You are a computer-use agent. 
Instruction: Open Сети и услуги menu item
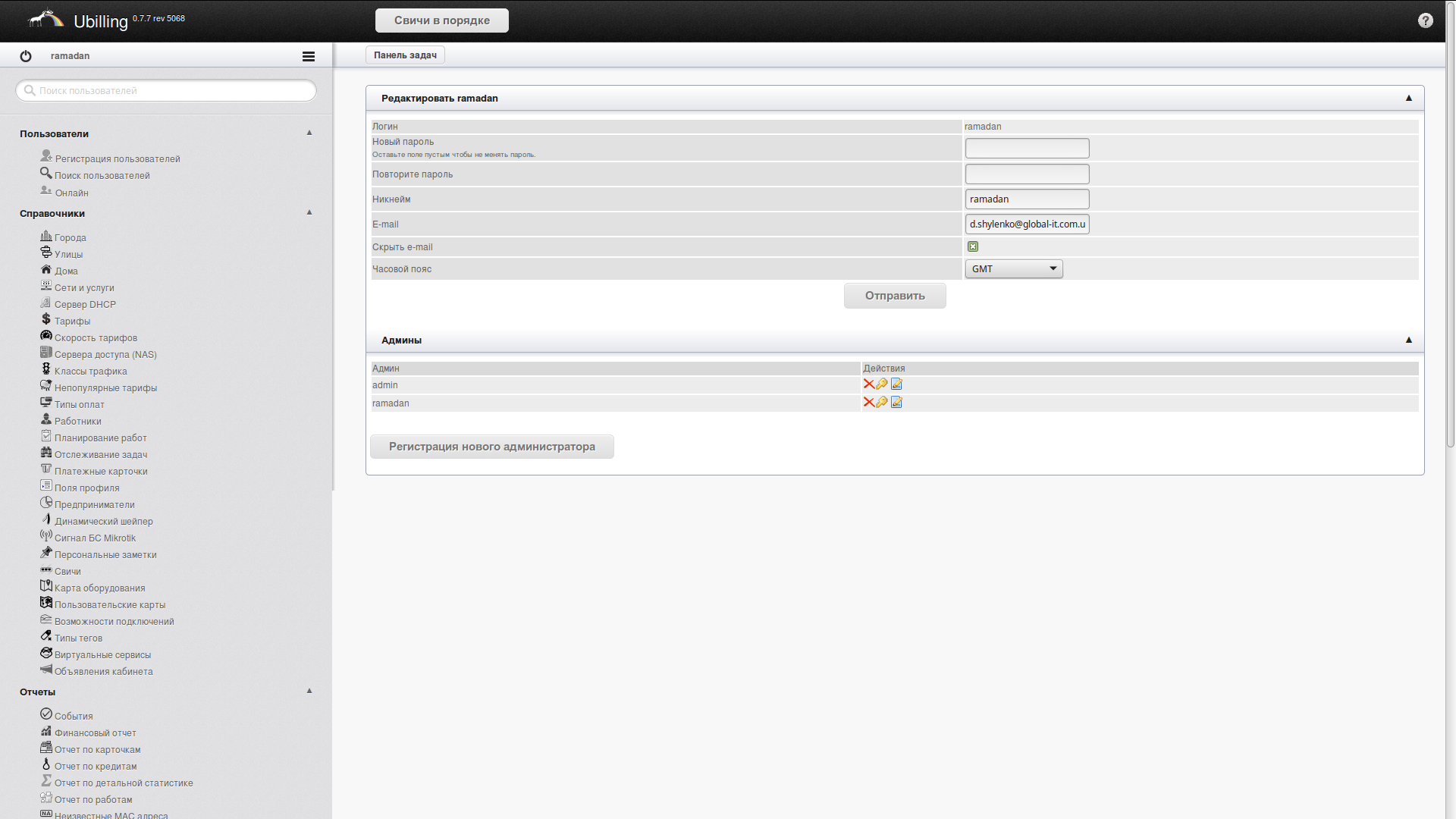coord(84,288)
